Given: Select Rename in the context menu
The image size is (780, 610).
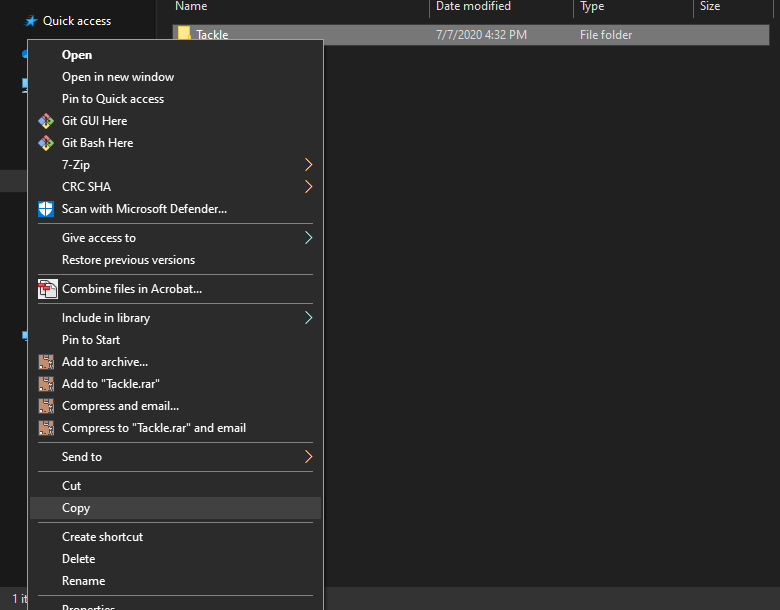Looking at the screenshot, I should pyautogui.click(x=83, y=581).
